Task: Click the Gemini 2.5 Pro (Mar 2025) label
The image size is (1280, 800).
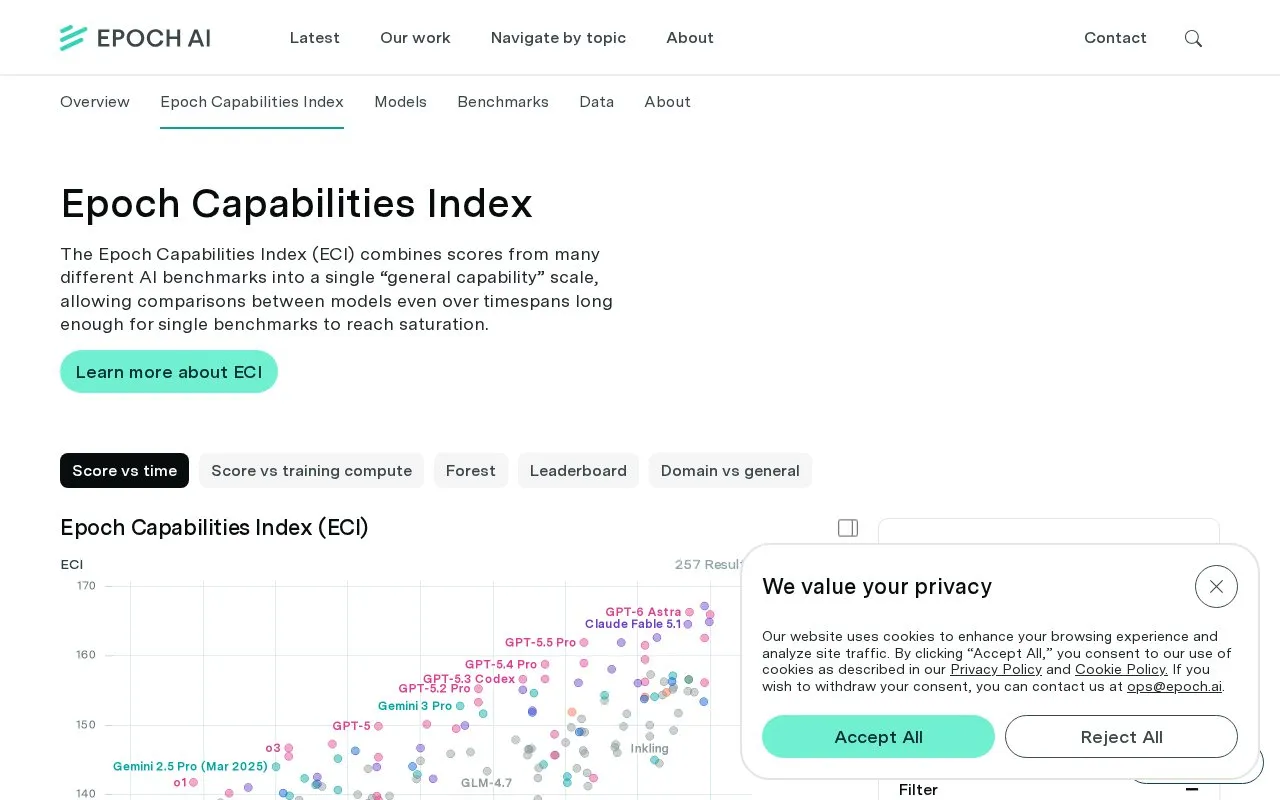Action: click(191, 767)
